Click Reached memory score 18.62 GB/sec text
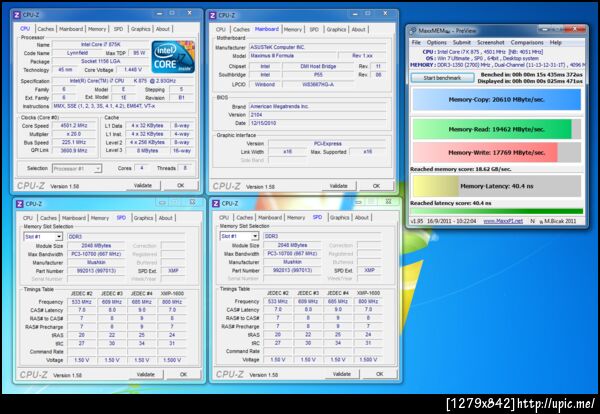This screenshot has height=414, width=600. point(461,169)
